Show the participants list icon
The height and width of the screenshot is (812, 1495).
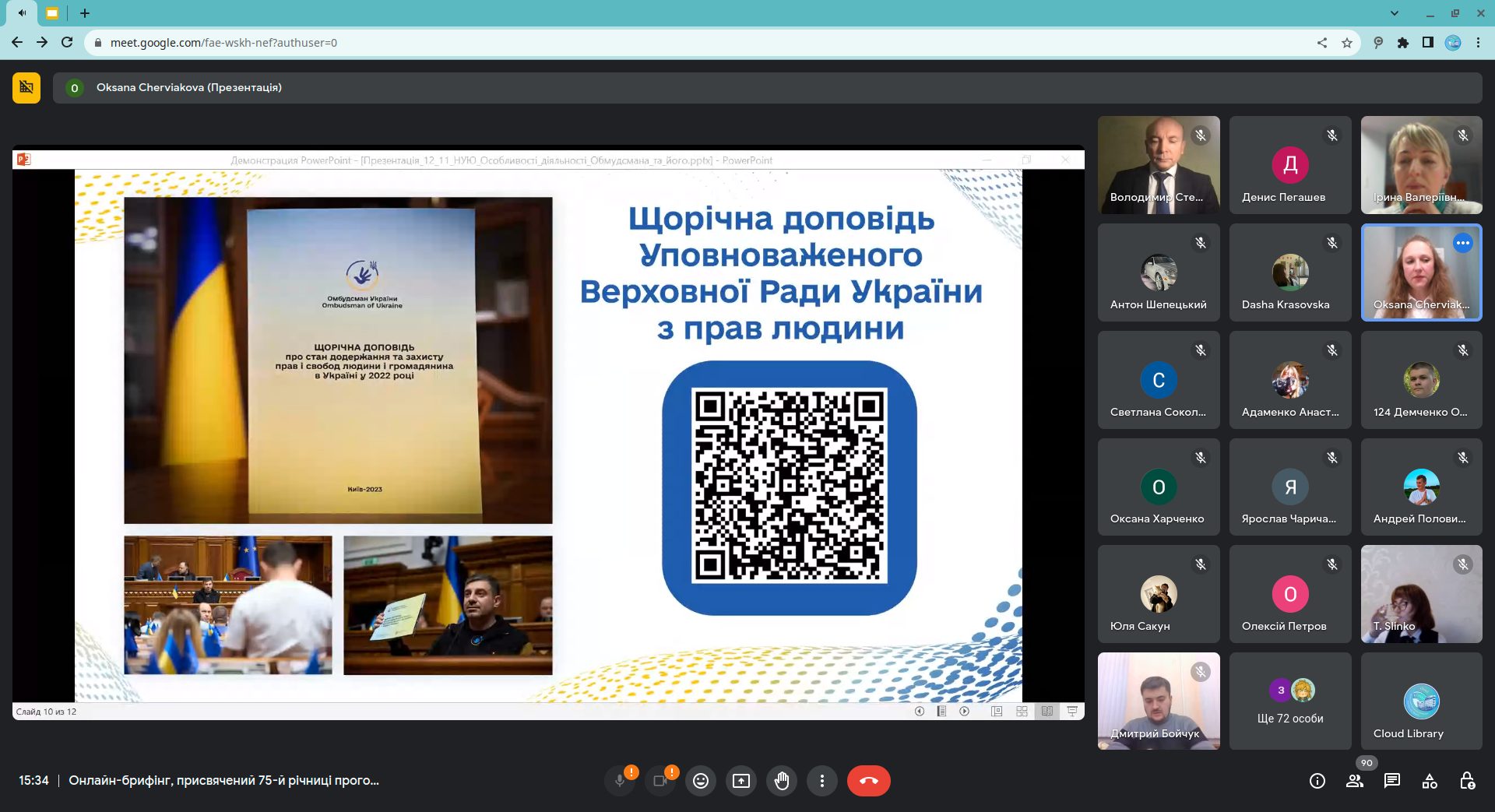(1355, 781)
